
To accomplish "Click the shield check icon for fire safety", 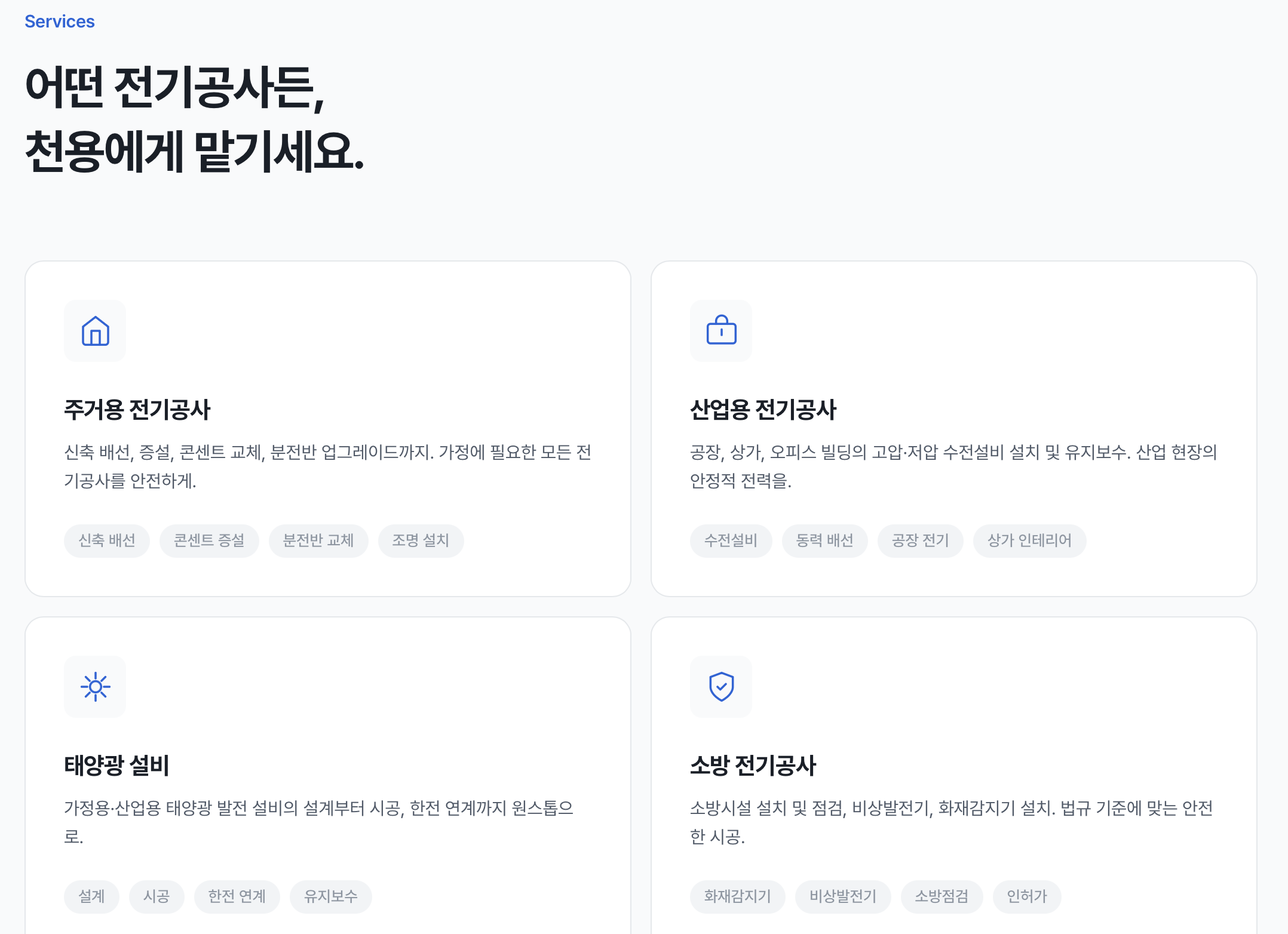I will 721,687.
